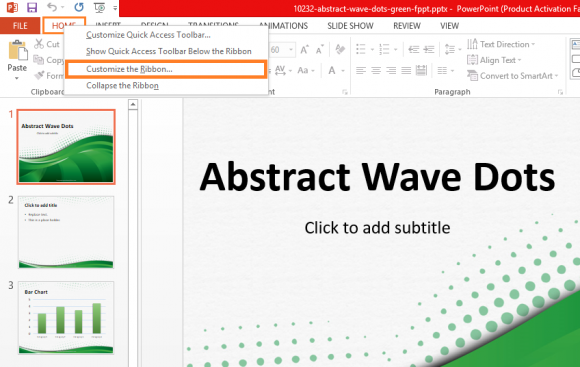This screenshot has width=580, height=367.
Task: Click the Increase Font Size icon
Action: click(x=304, y=50)
